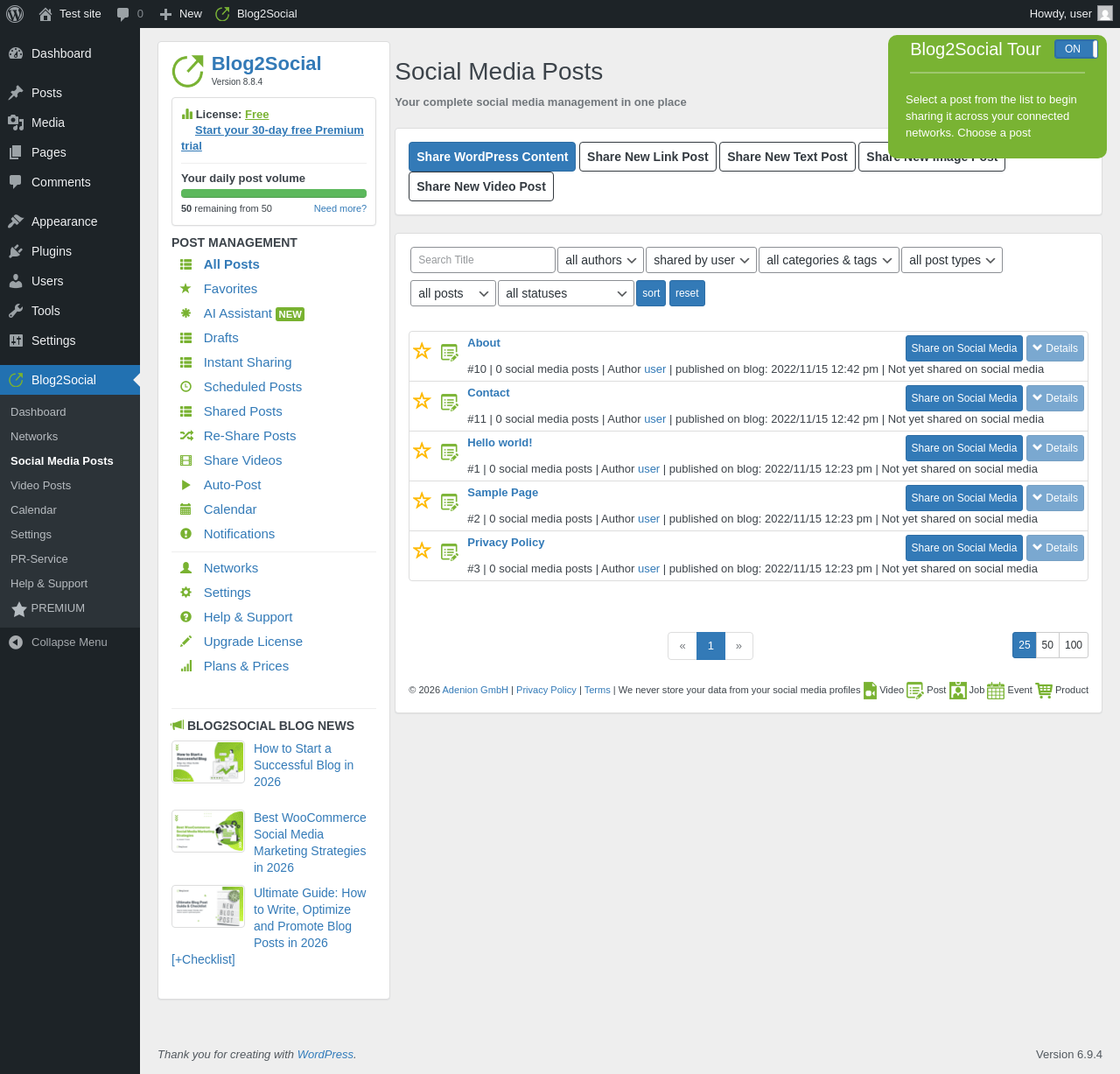
Task: Expand Details for the Privacy Policy post
Action: coord(1055,548)
